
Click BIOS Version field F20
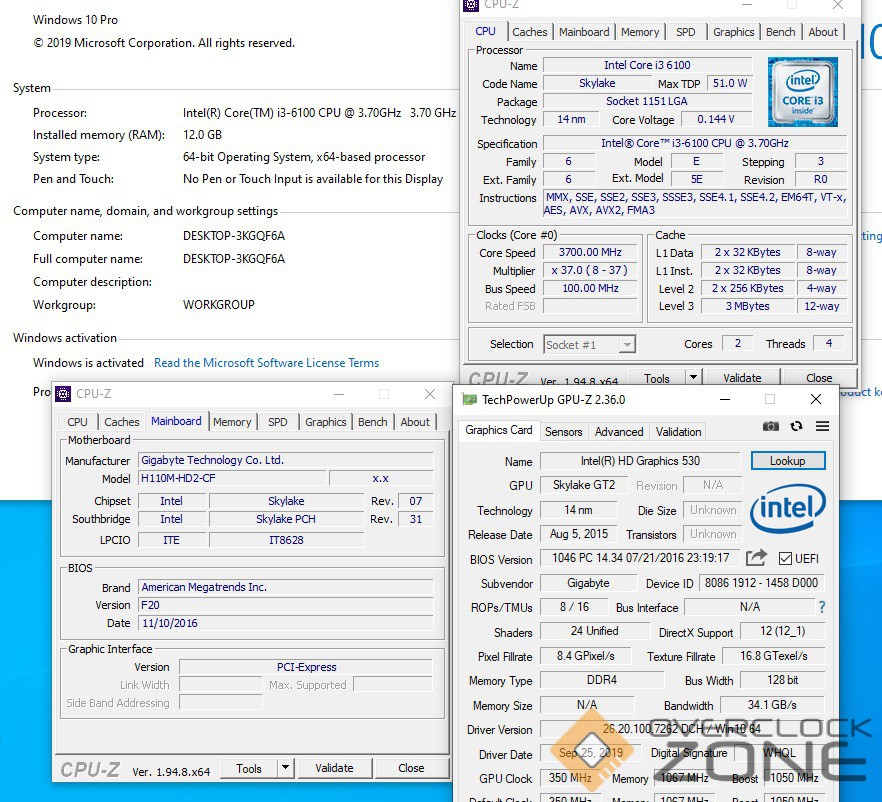tap(286, 605)
